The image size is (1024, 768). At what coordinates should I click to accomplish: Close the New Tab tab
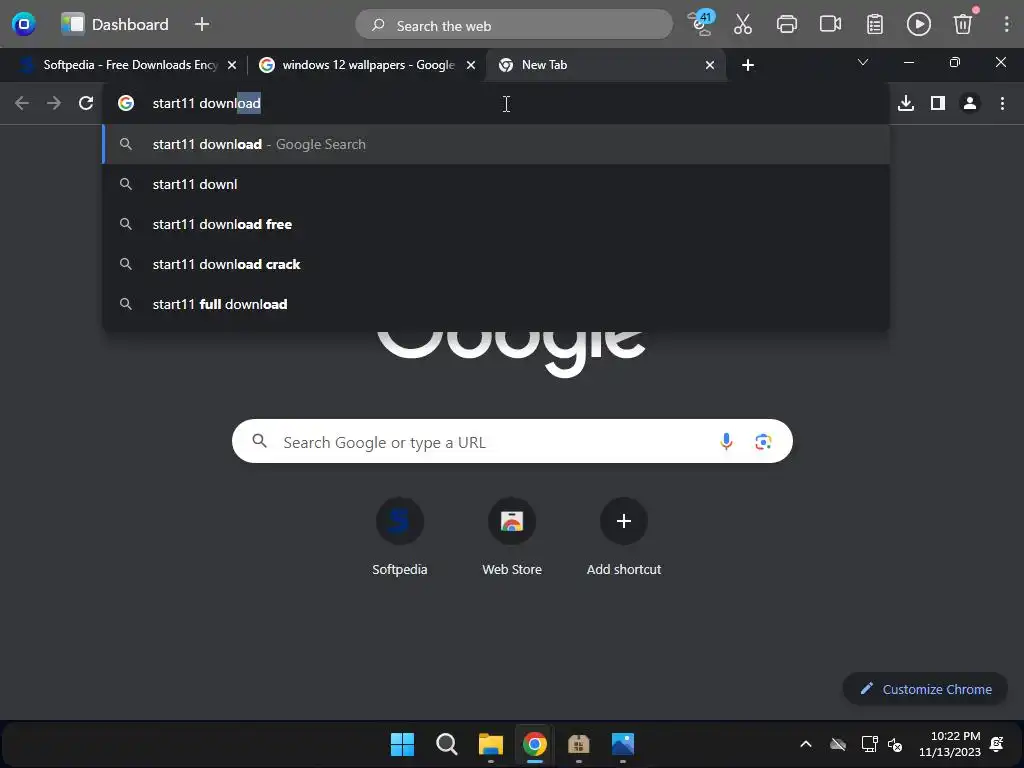(710, 65)
